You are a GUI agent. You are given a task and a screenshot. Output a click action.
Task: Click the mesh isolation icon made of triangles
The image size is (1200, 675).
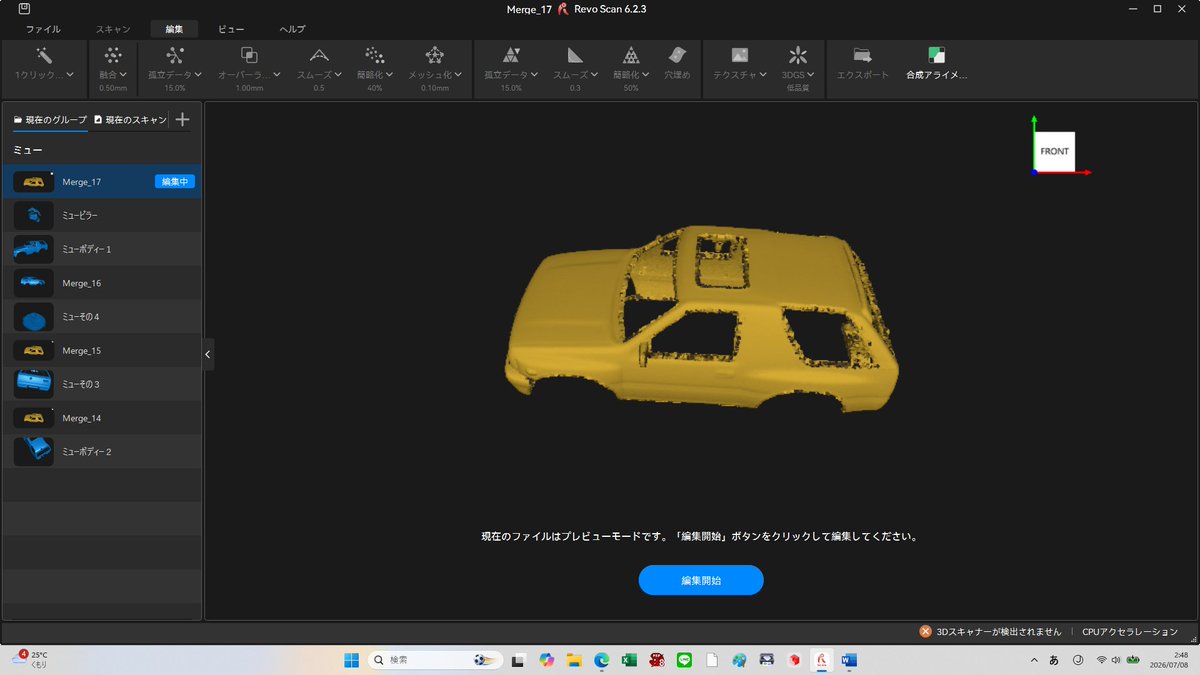[511, 55]
